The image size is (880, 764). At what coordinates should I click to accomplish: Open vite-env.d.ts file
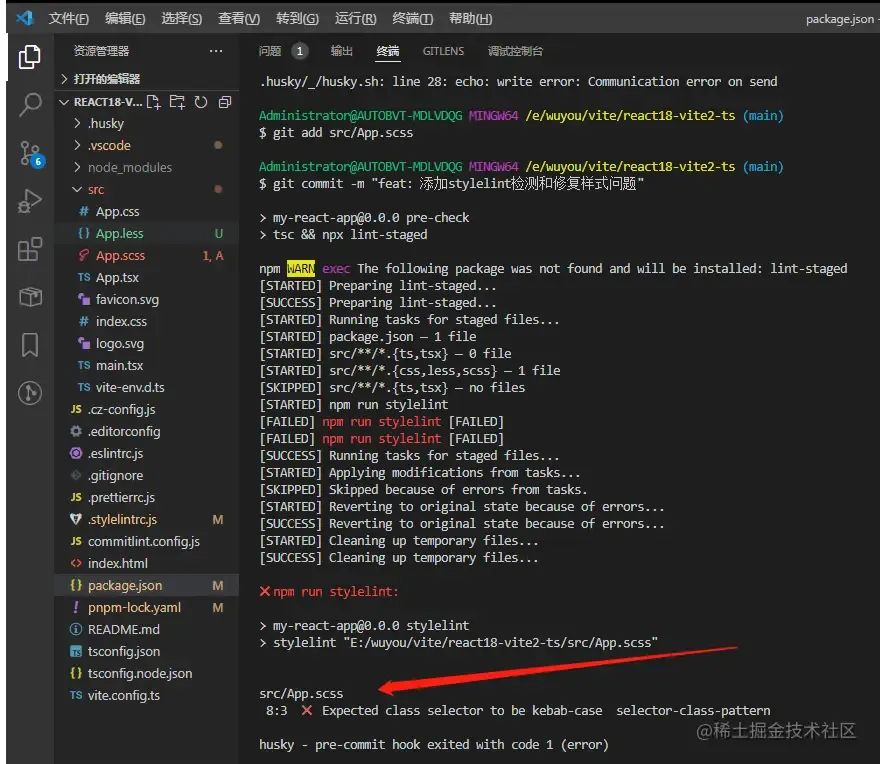[147, 387]
